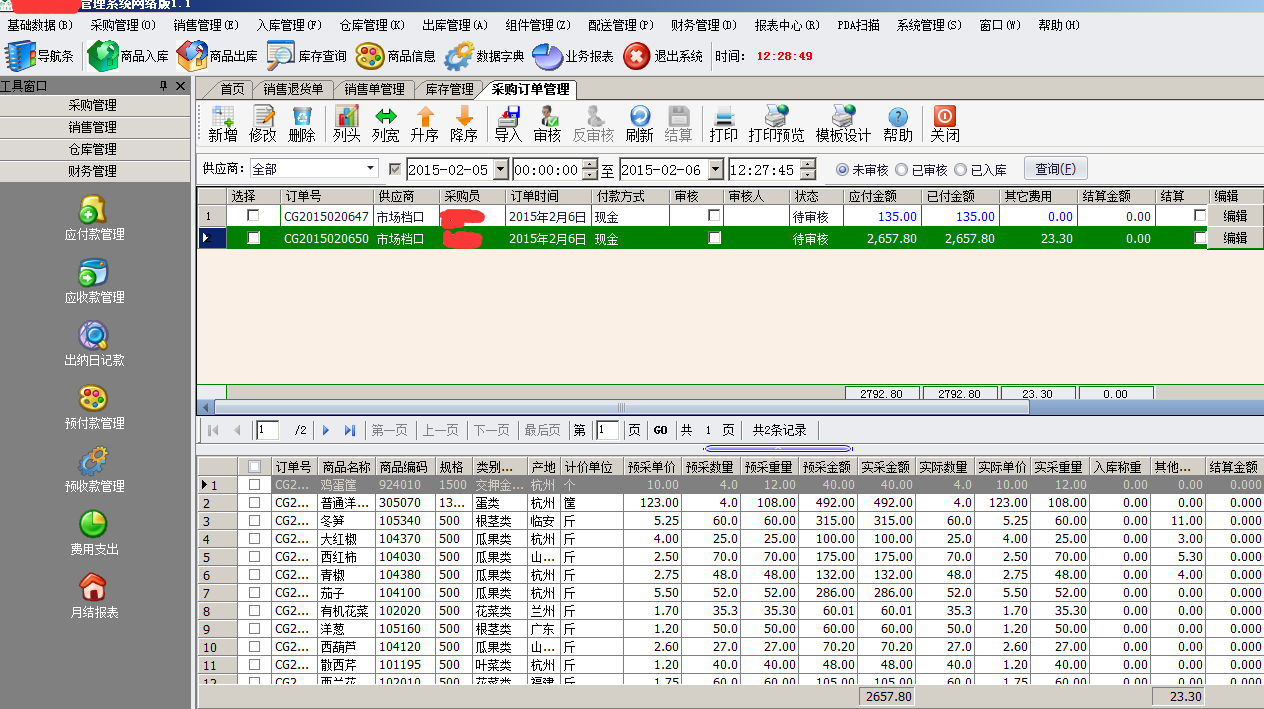Open 销售管理 section in tool window

click(93, 127)
